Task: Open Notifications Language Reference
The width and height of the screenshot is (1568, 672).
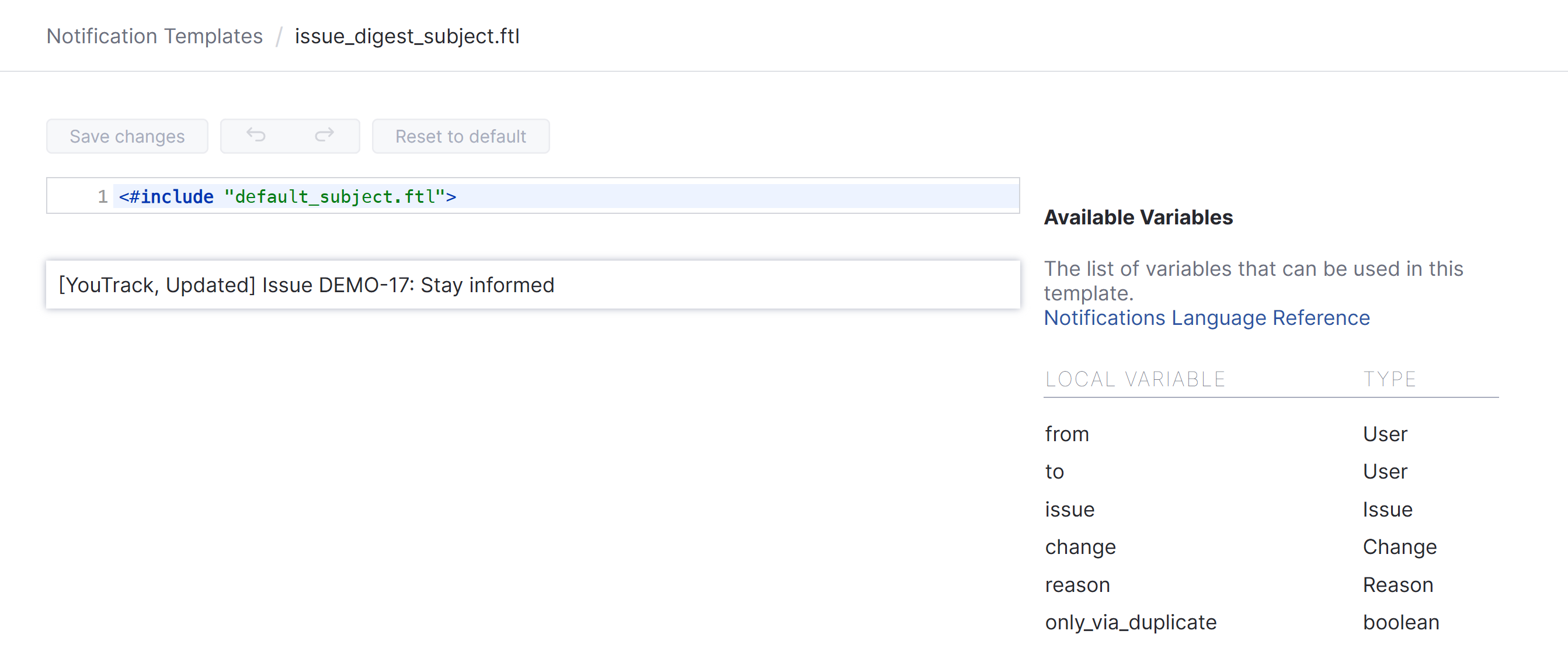Action: point(1207,317)
